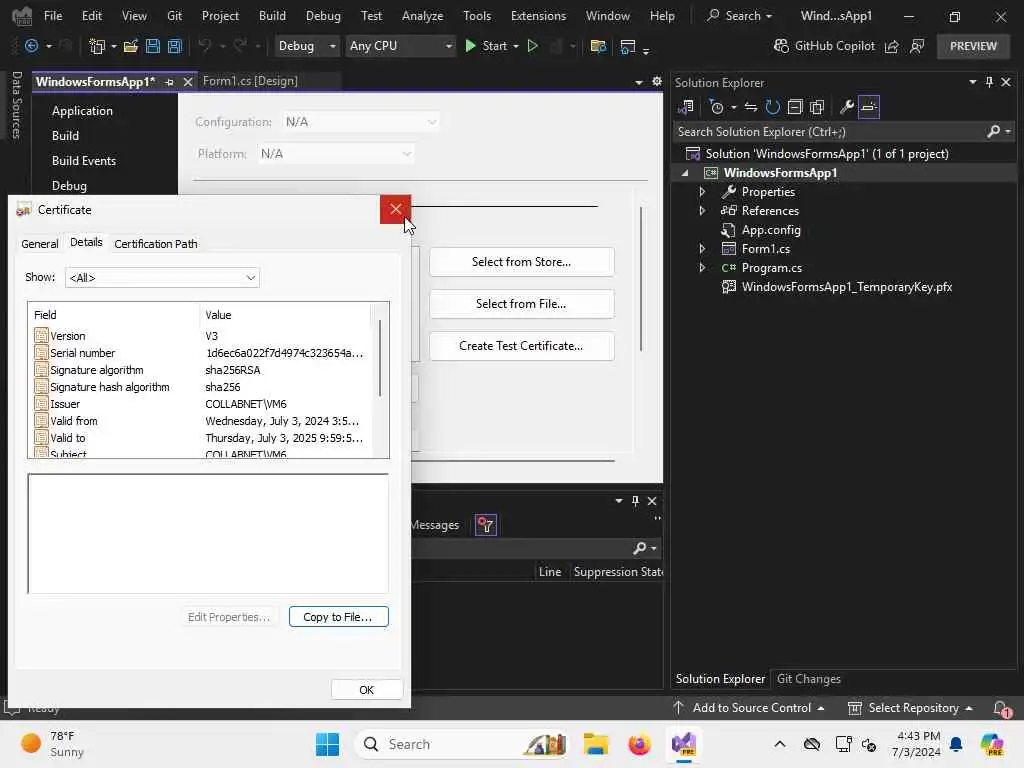
Task: Open the certificate Show field filter dropdown
Action: click(162, 278)
